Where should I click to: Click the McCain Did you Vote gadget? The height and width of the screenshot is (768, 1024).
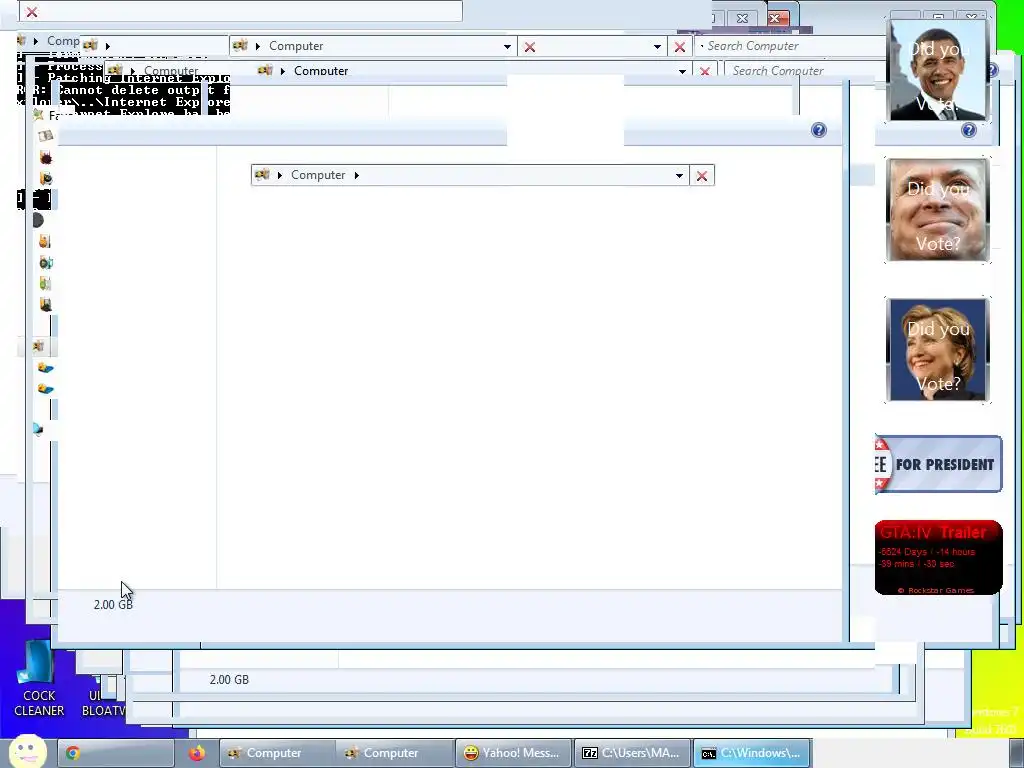point(938,210)
